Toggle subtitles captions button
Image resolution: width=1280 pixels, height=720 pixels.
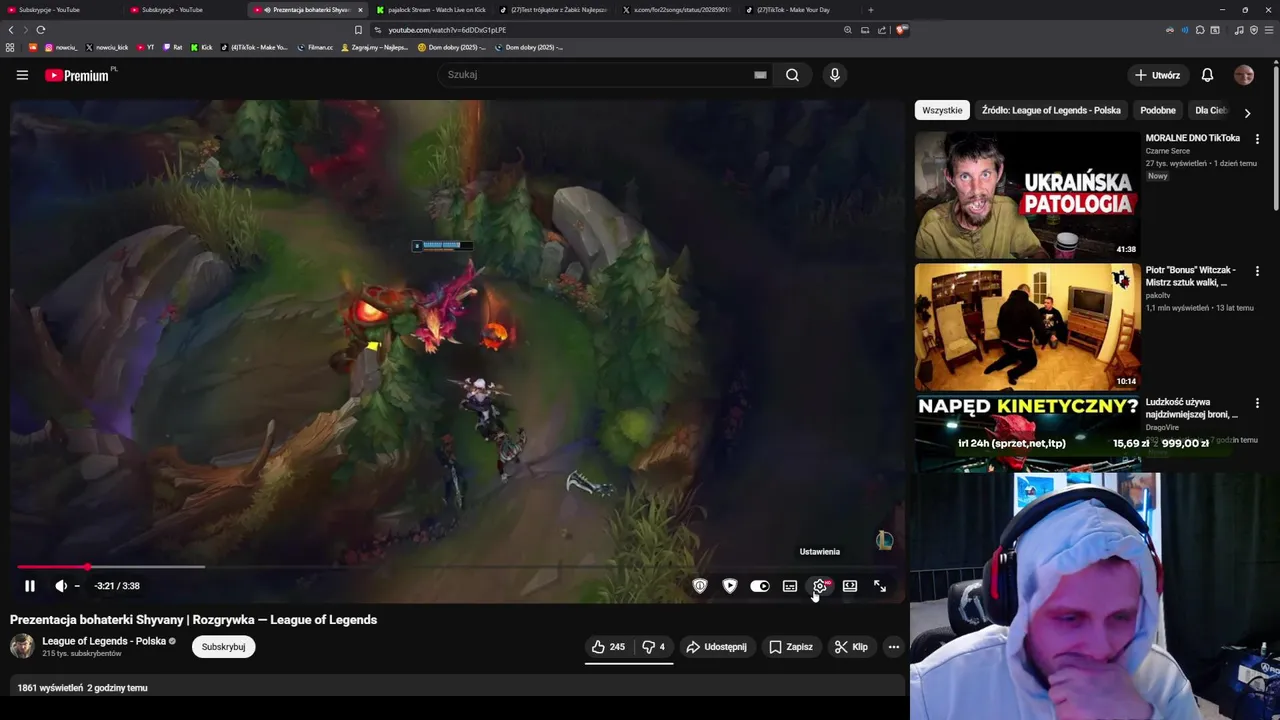pyautogui.click(x=790, y=586)
